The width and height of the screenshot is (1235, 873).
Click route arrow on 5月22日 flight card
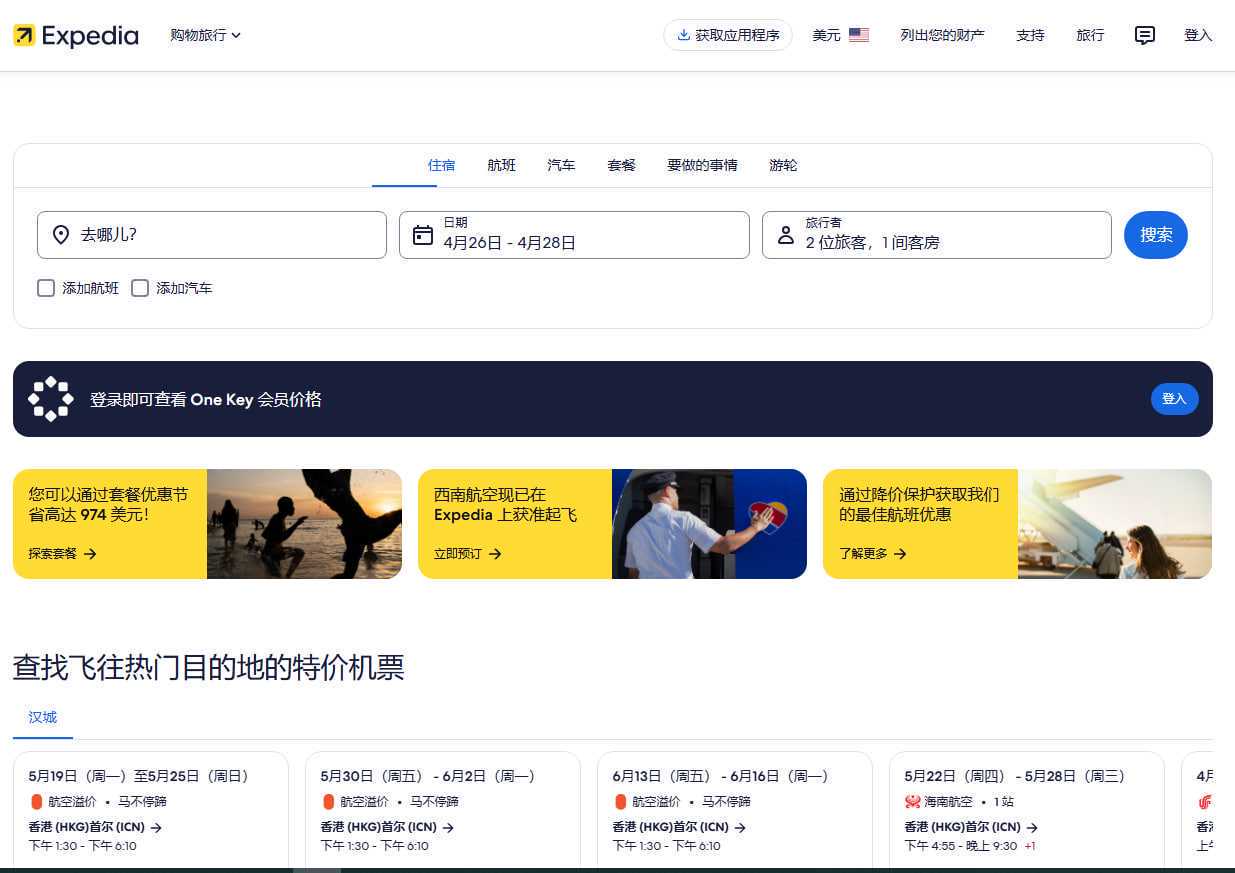coord(1032,827)
